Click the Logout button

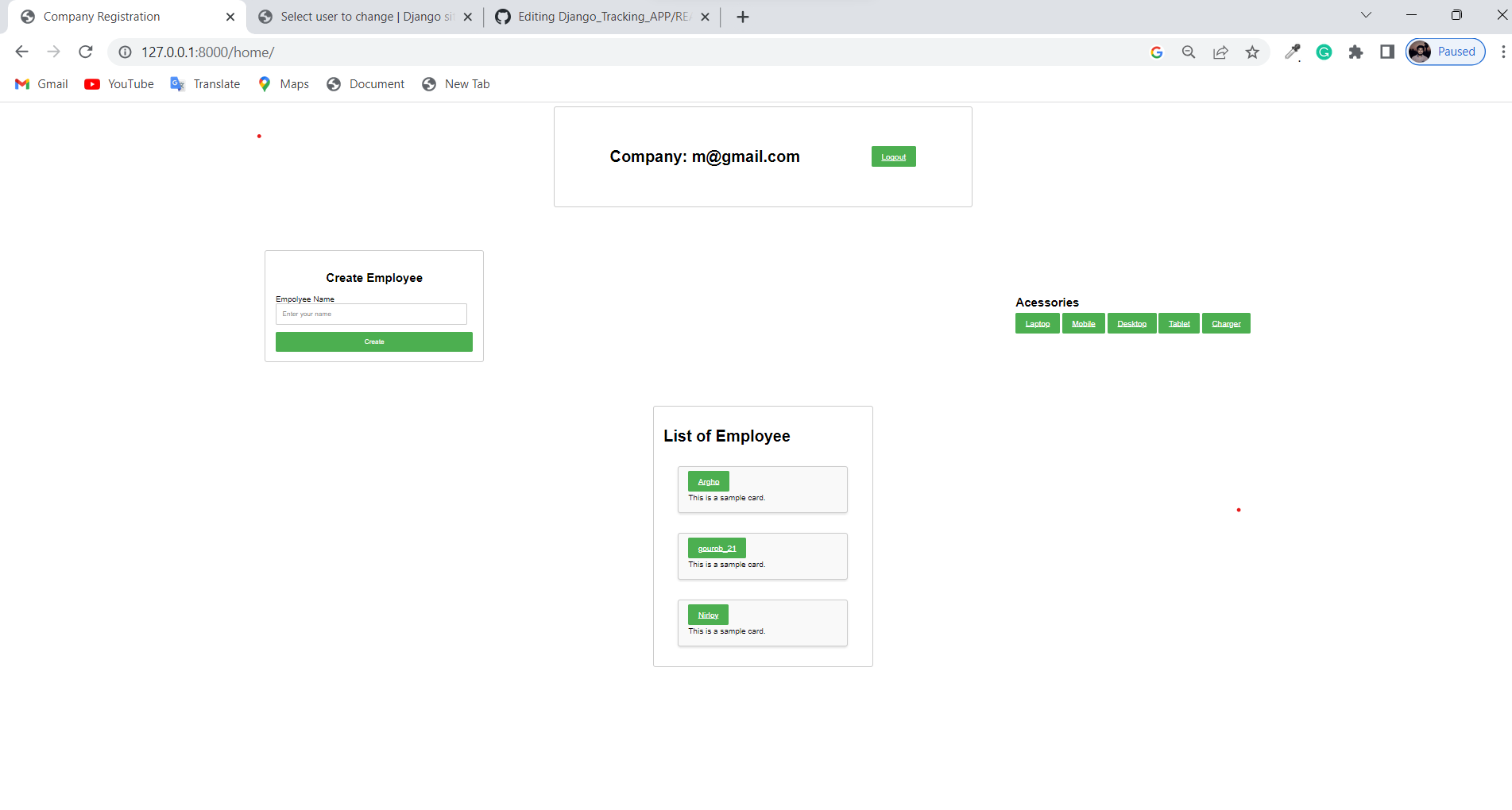[893, 156]
